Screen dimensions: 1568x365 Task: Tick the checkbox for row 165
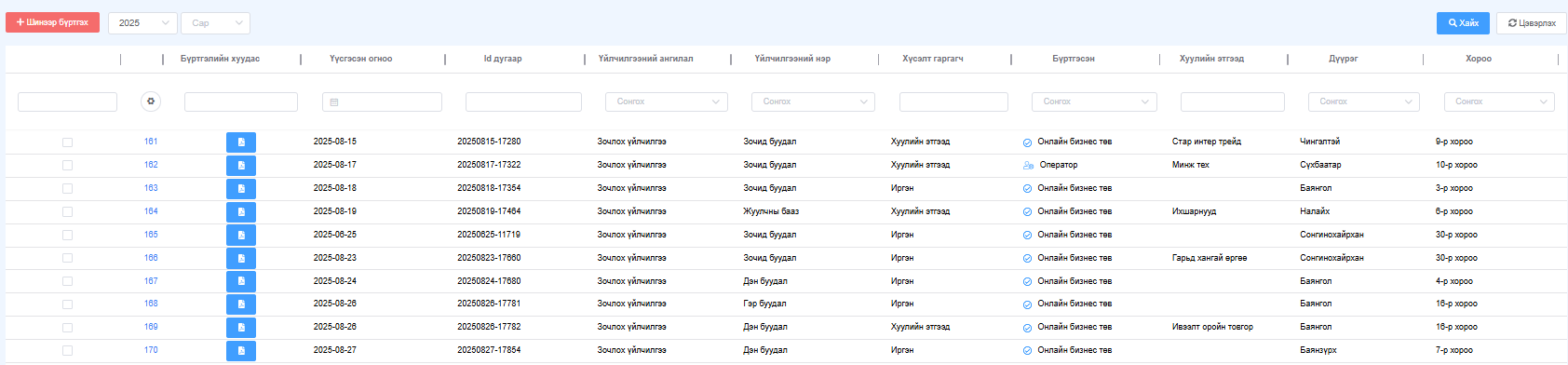[x=67, y=235]
